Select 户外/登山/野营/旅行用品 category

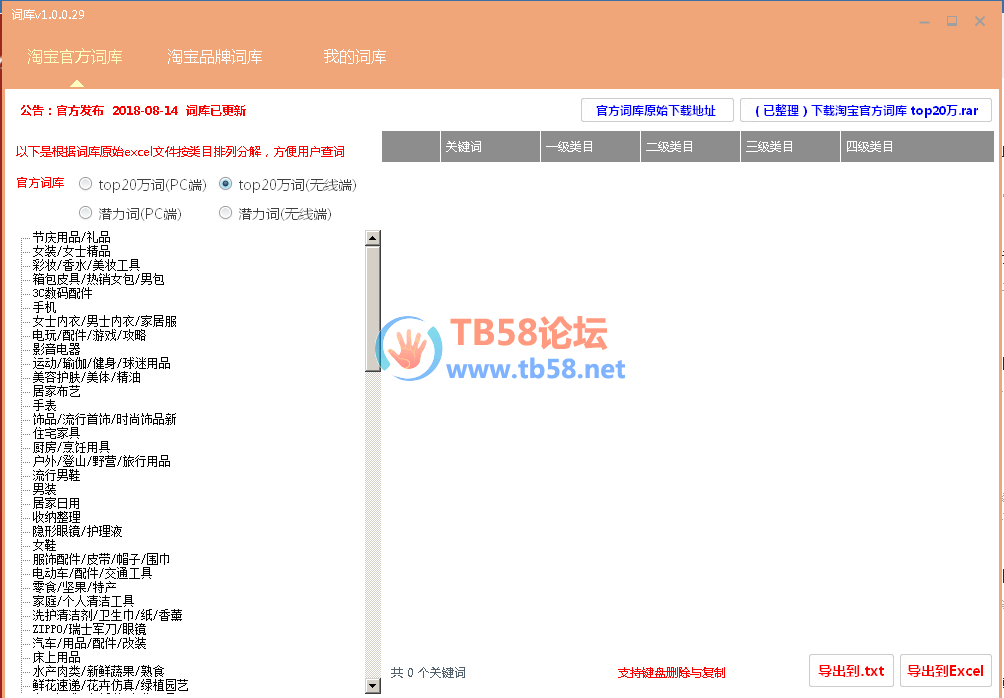(102, 461)
